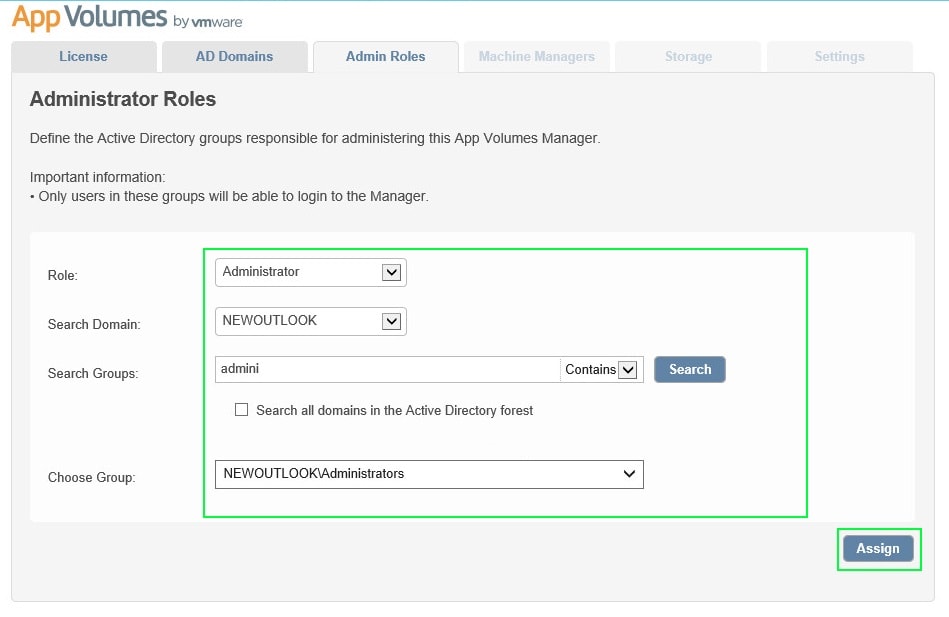949x617 pixels.
Task: Go to the Machine Managers tab
Action: (x=536, y=57)
